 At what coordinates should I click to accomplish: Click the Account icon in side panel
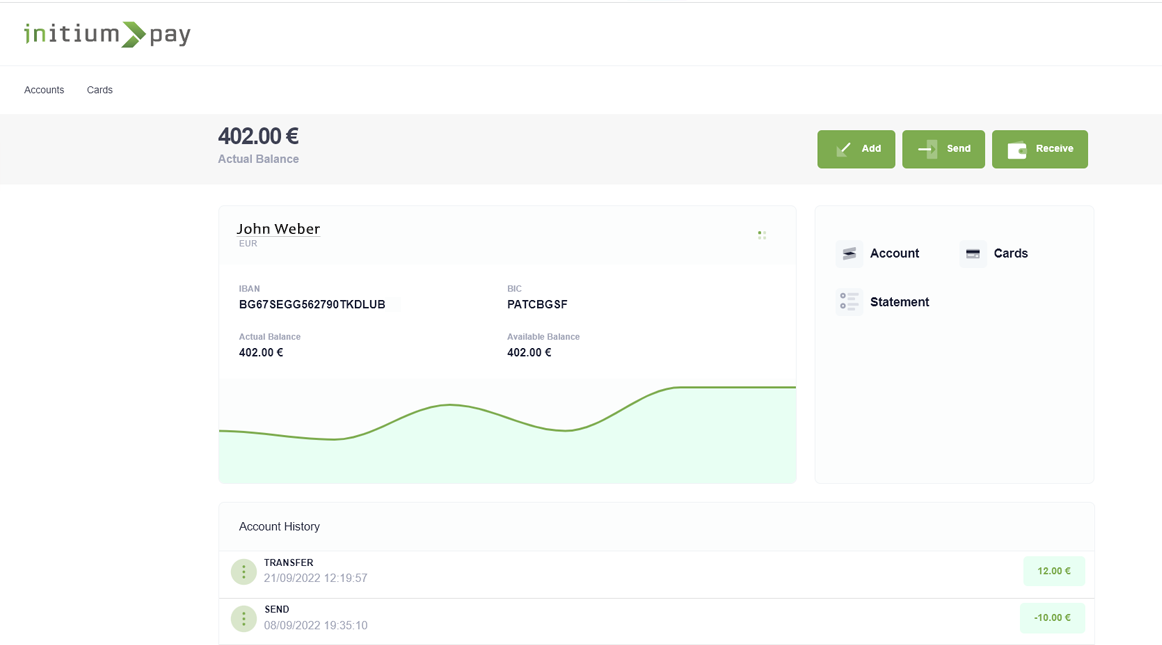point(849,254)
